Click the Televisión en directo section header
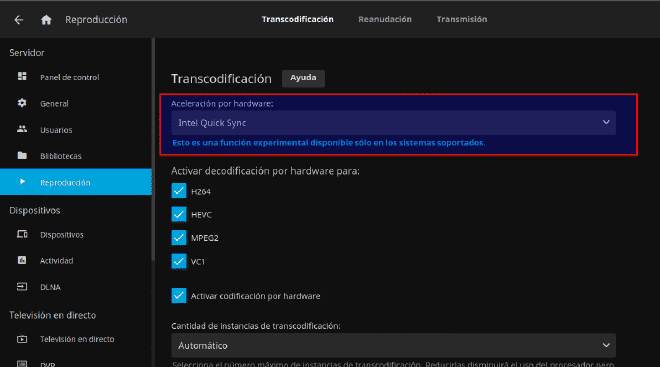This screenshot has width=660, height=367. coord(53,315)
